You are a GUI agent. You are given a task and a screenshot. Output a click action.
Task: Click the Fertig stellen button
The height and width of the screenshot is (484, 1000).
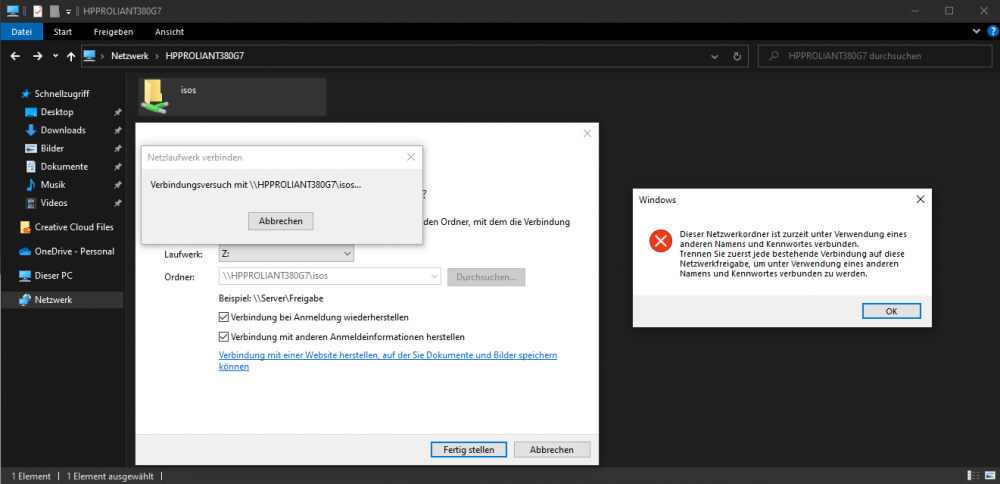pos(469,450)
